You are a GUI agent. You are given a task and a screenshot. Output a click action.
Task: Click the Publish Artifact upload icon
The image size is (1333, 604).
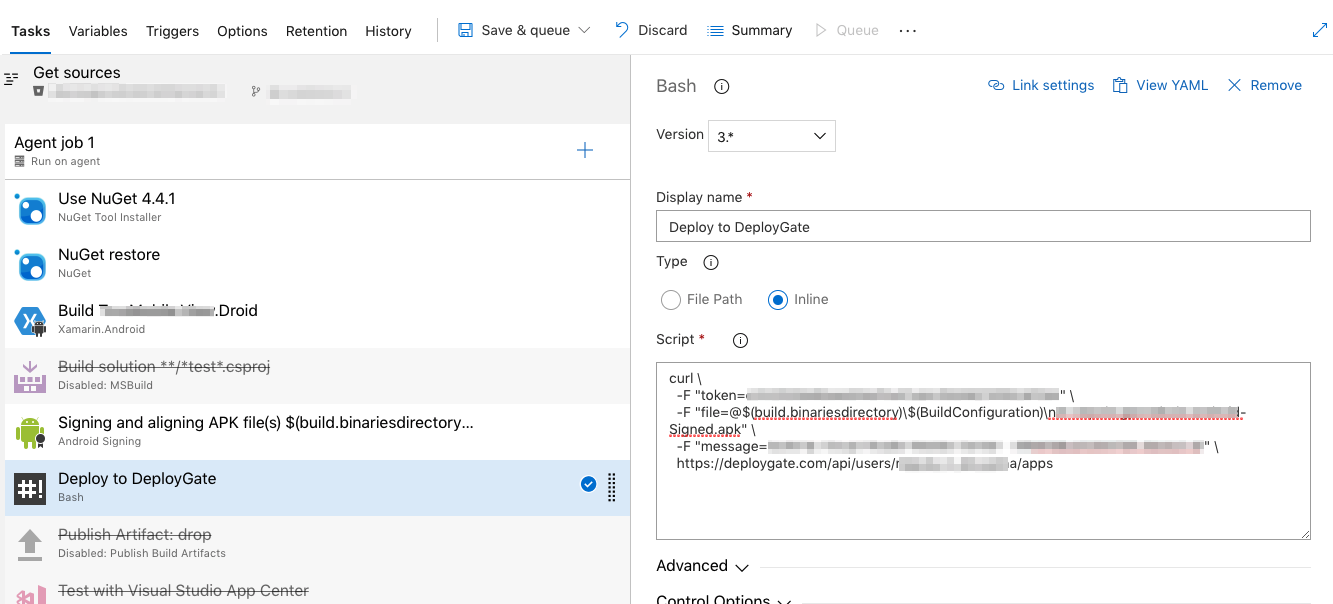coord(30,545)
